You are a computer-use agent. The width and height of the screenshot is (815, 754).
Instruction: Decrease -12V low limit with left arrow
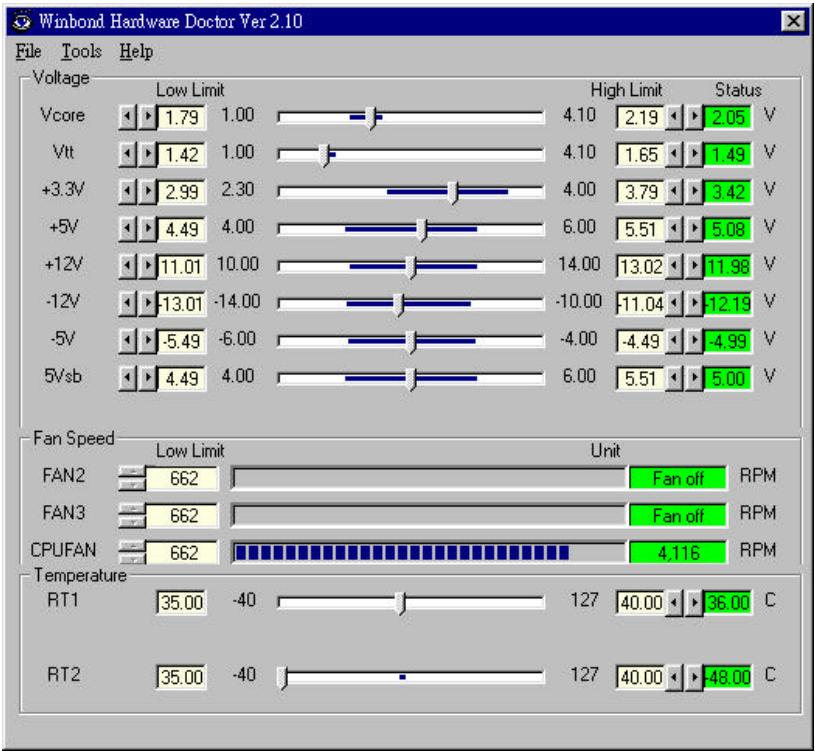[127, 304]
